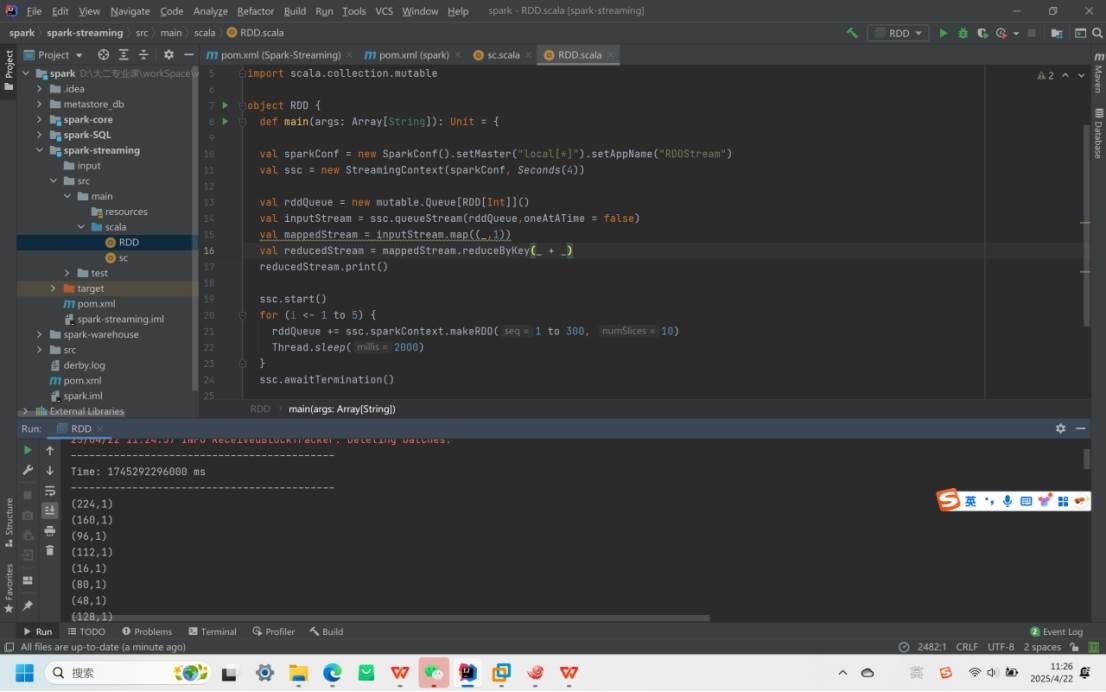Screen dimensions: 1106x692
Task: Click the Build Project hammer icon
Action: pyautogui.click(x=852, y=33)
